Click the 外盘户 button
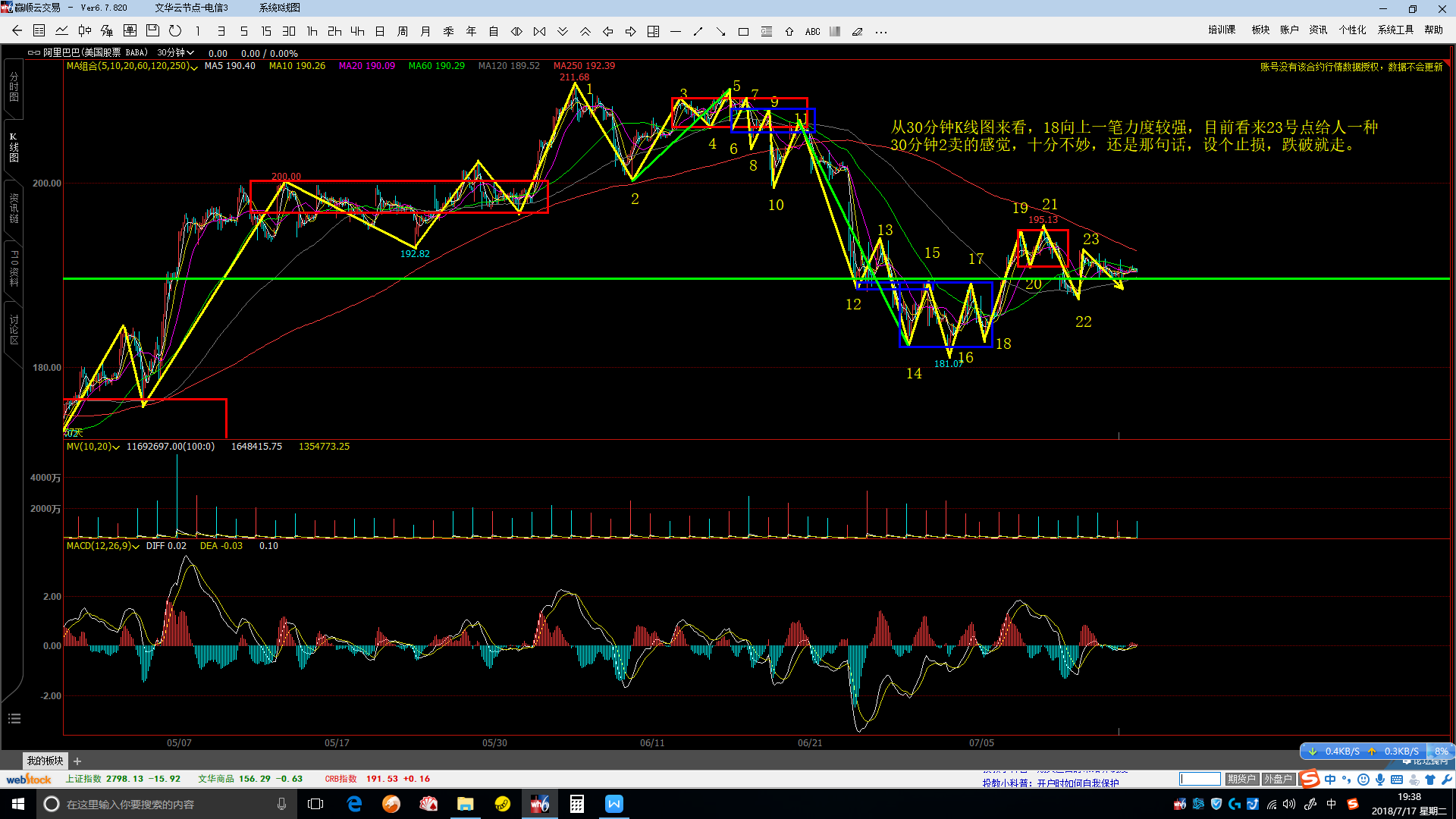 tap(1278, 779)
